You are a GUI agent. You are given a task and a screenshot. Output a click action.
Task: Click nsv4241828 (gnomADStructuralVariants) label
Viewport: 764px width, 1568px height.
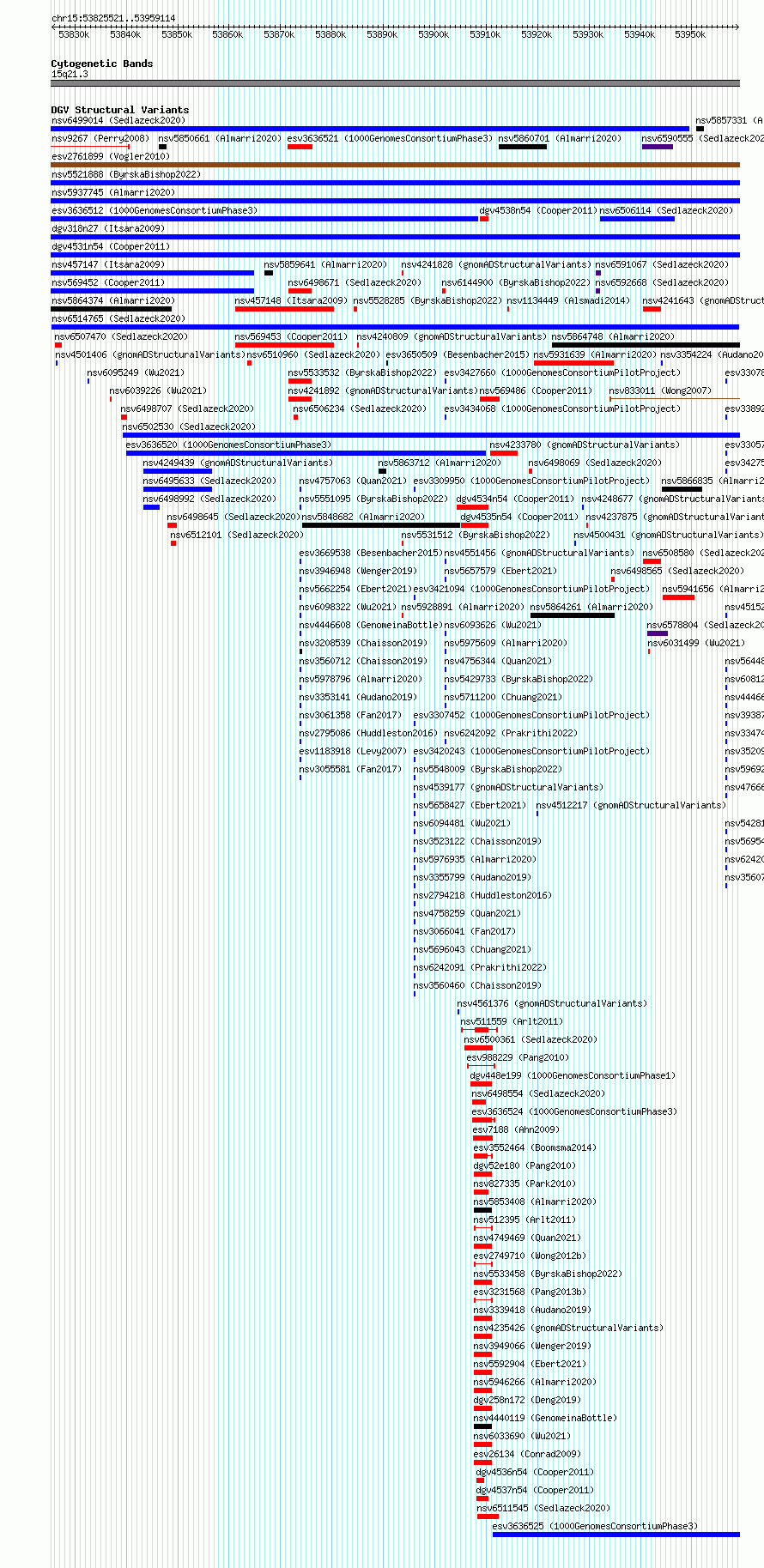tap(496, 264)
